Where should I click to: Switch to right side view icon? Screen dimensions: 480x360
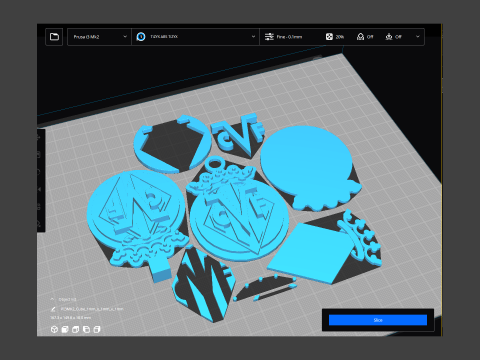pos(97,330)
